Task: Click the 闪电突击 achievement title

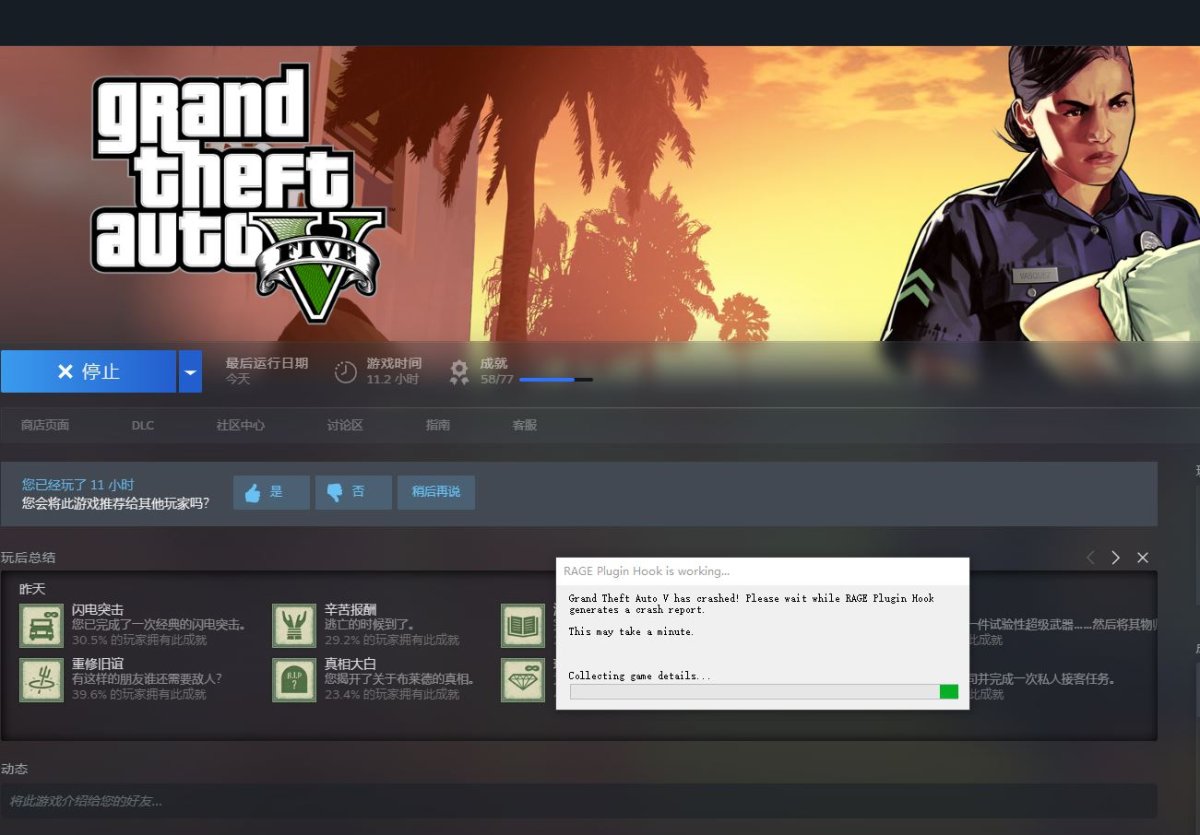Action: [98, 610]
